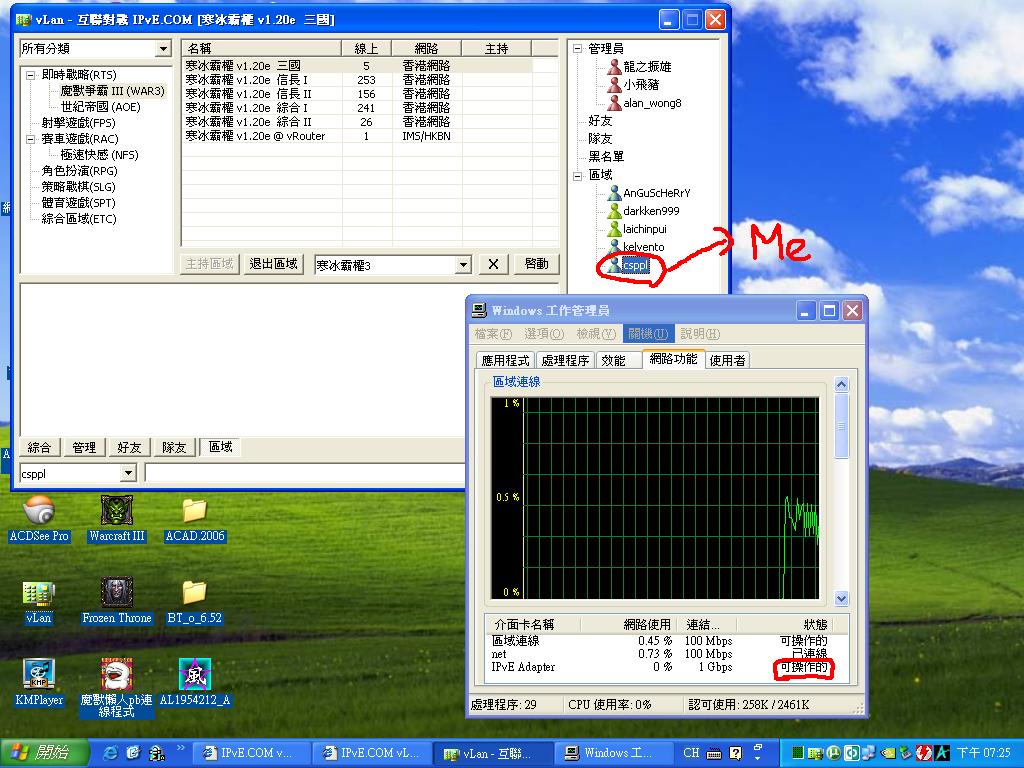This screenshot has width=1024, height=768.
Task: Open the 寒冰霸權3 room dropdown
Action: click(x=463, y=264)
